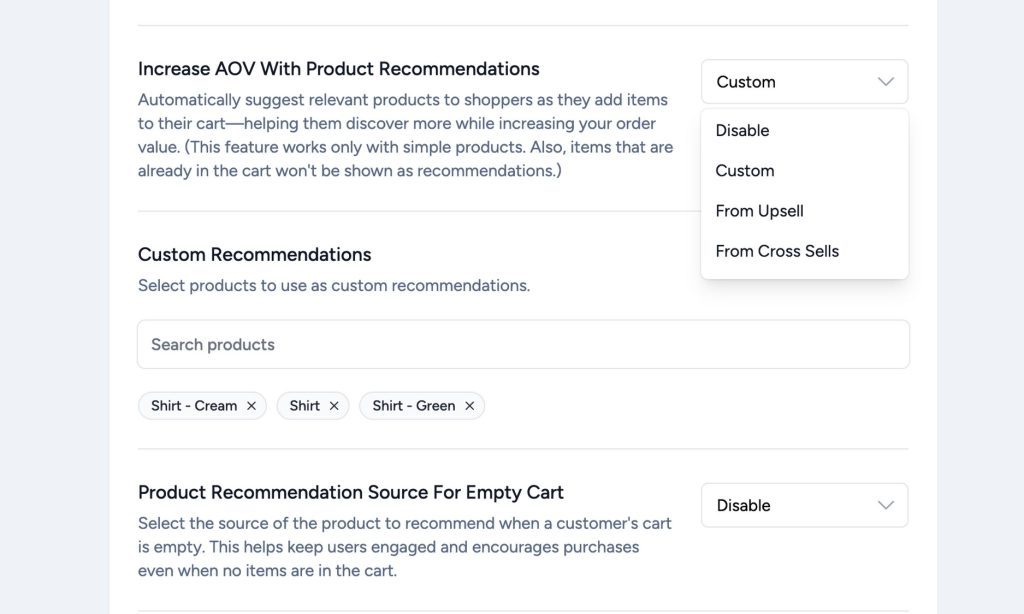Click the Product Recommendation Source For Empty Cart heading
The image size is (1024, 614).
coord(350,493)
